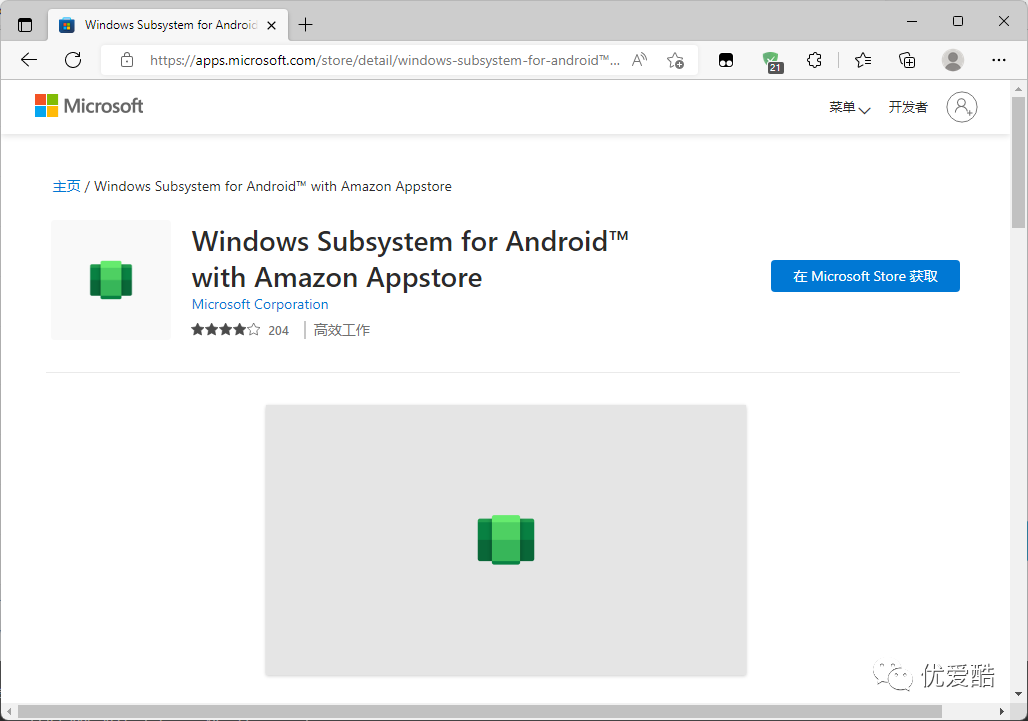Click 在 Microsoft Store 获取 button
This screenshot has width=1028, height=721.
tap(865, 276)
